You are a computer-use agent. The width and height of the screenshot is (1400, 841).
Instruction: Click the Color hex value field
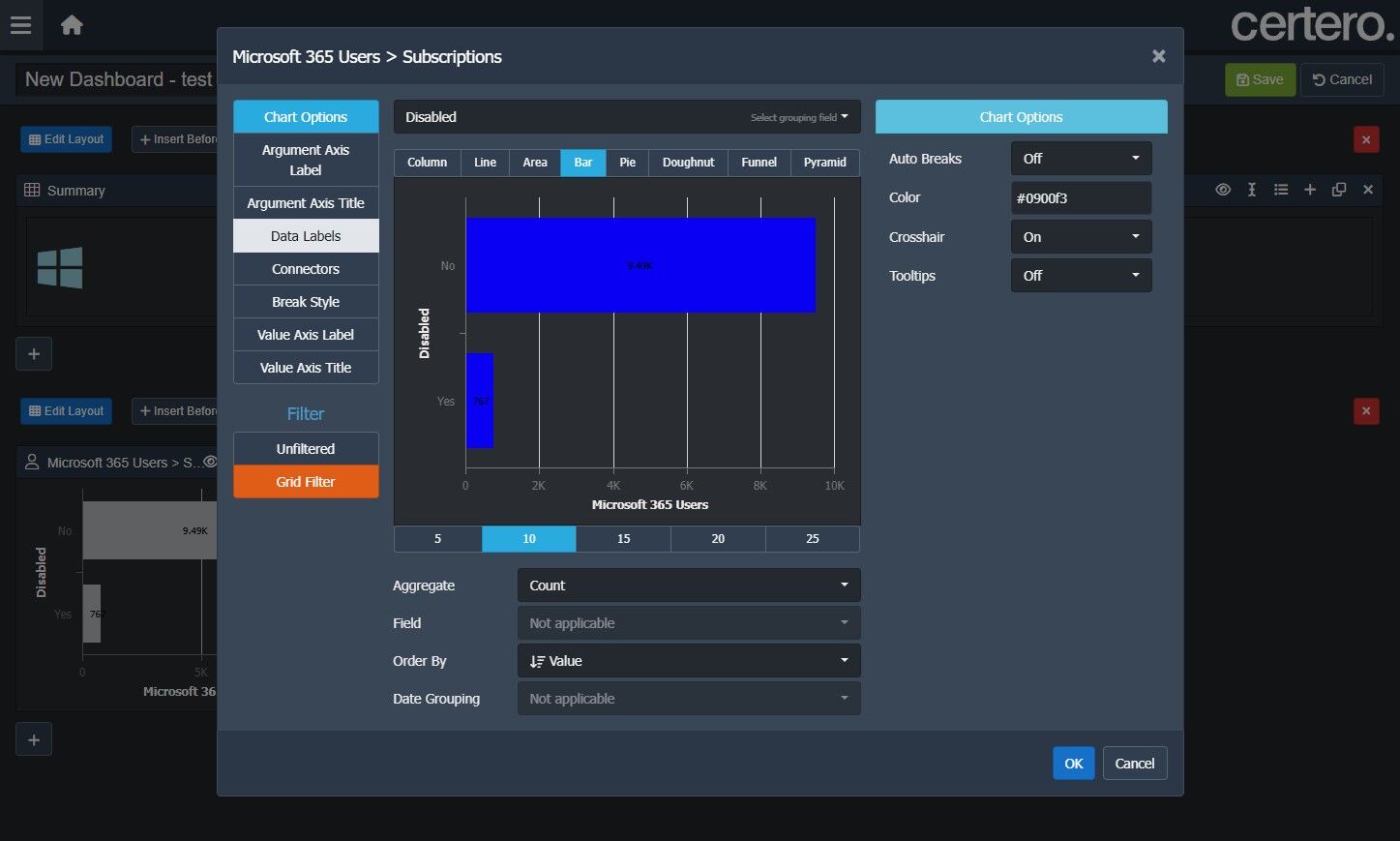1081,198
